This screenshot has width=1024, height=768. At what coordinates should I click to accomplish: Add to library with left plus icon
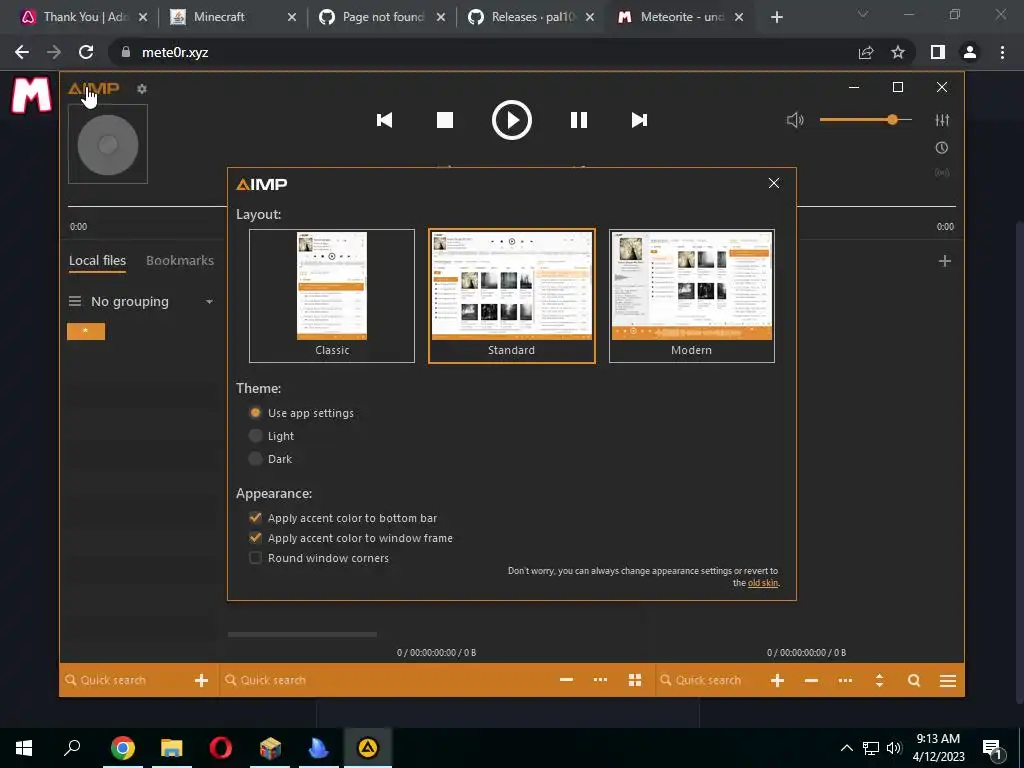[201, 680]
